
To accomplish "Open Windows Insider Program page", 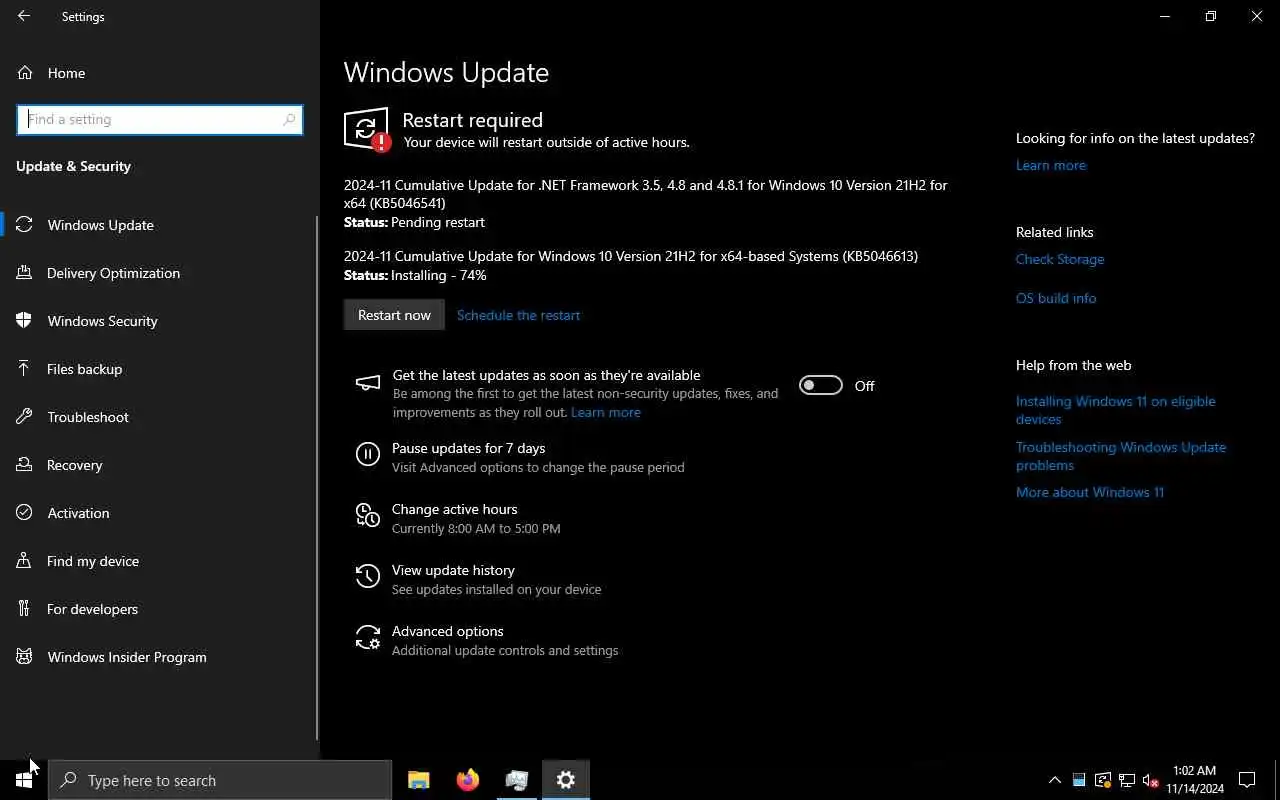I will coord(159,657).
